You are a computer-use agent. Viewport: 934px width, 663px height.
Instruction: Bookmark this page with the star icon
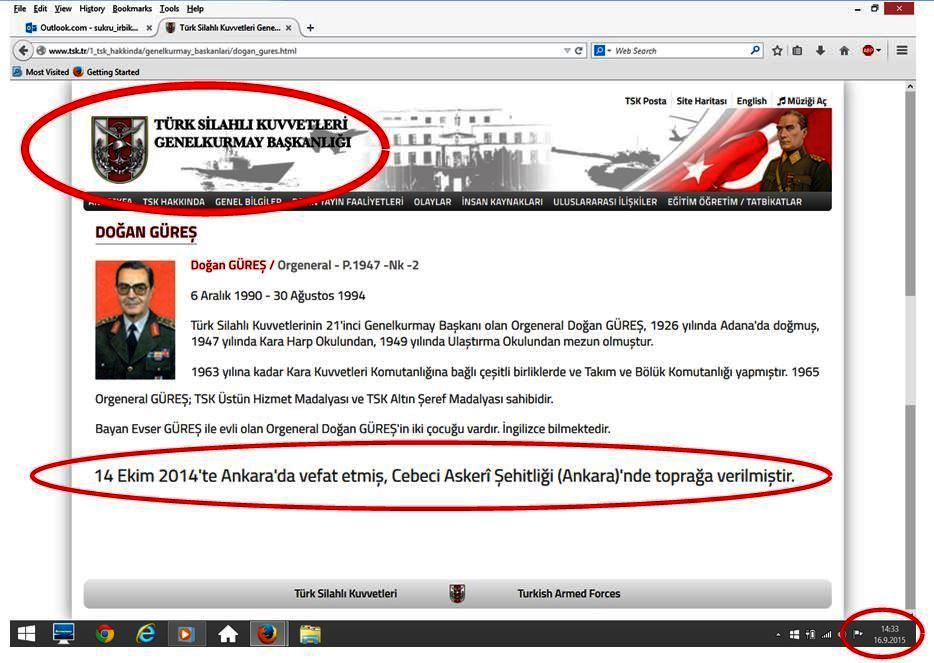[777, 51]
